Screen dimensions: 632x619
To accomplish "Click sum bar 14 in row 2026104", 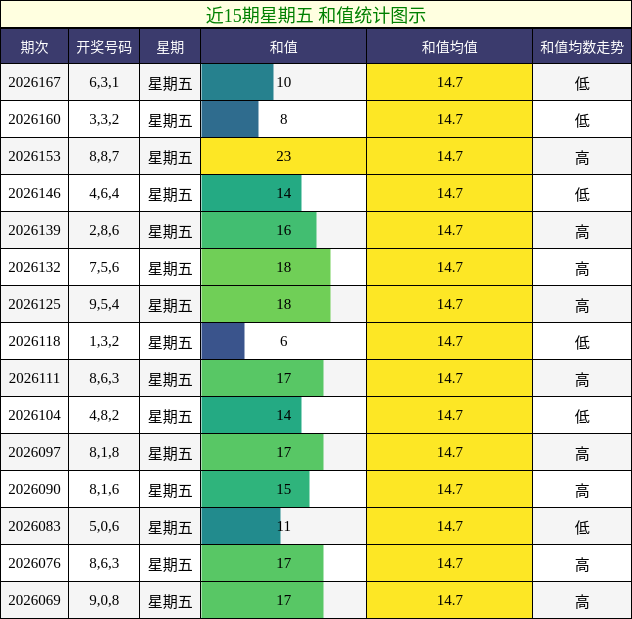I will [x=252, y=415].
